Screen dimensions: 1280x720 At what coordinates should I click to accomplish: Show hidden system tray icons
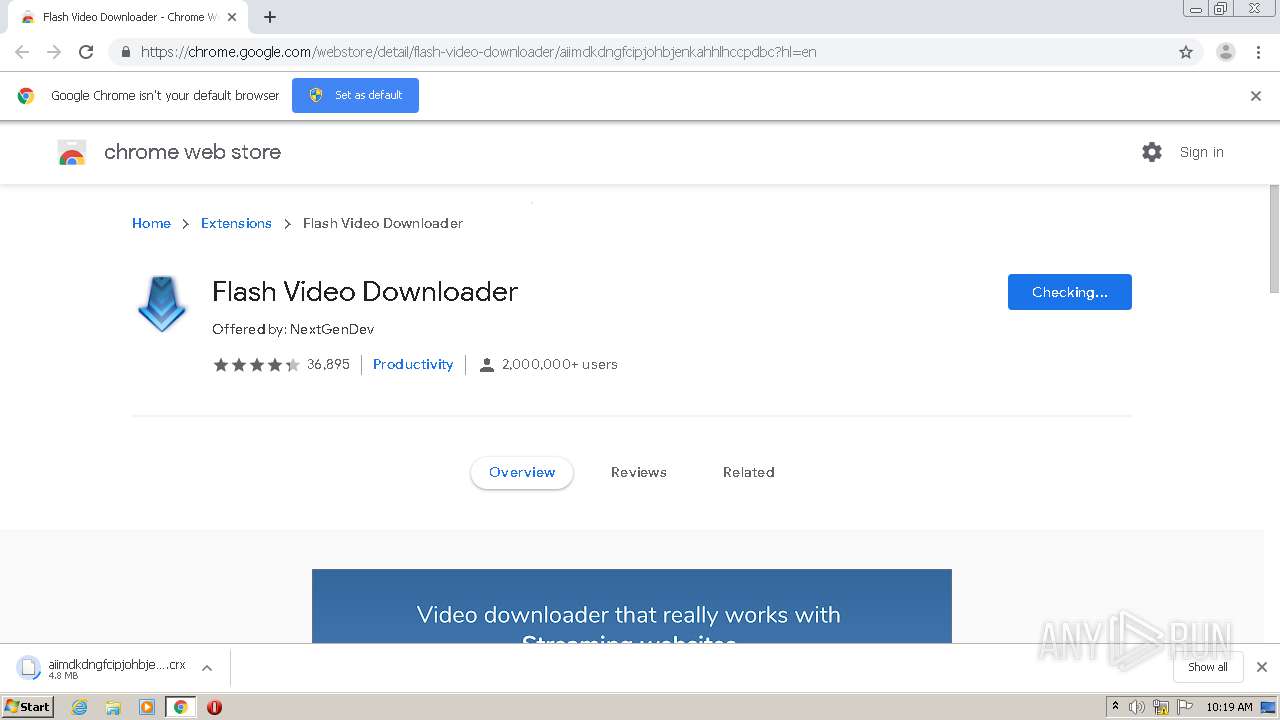tap(1115, 707)
